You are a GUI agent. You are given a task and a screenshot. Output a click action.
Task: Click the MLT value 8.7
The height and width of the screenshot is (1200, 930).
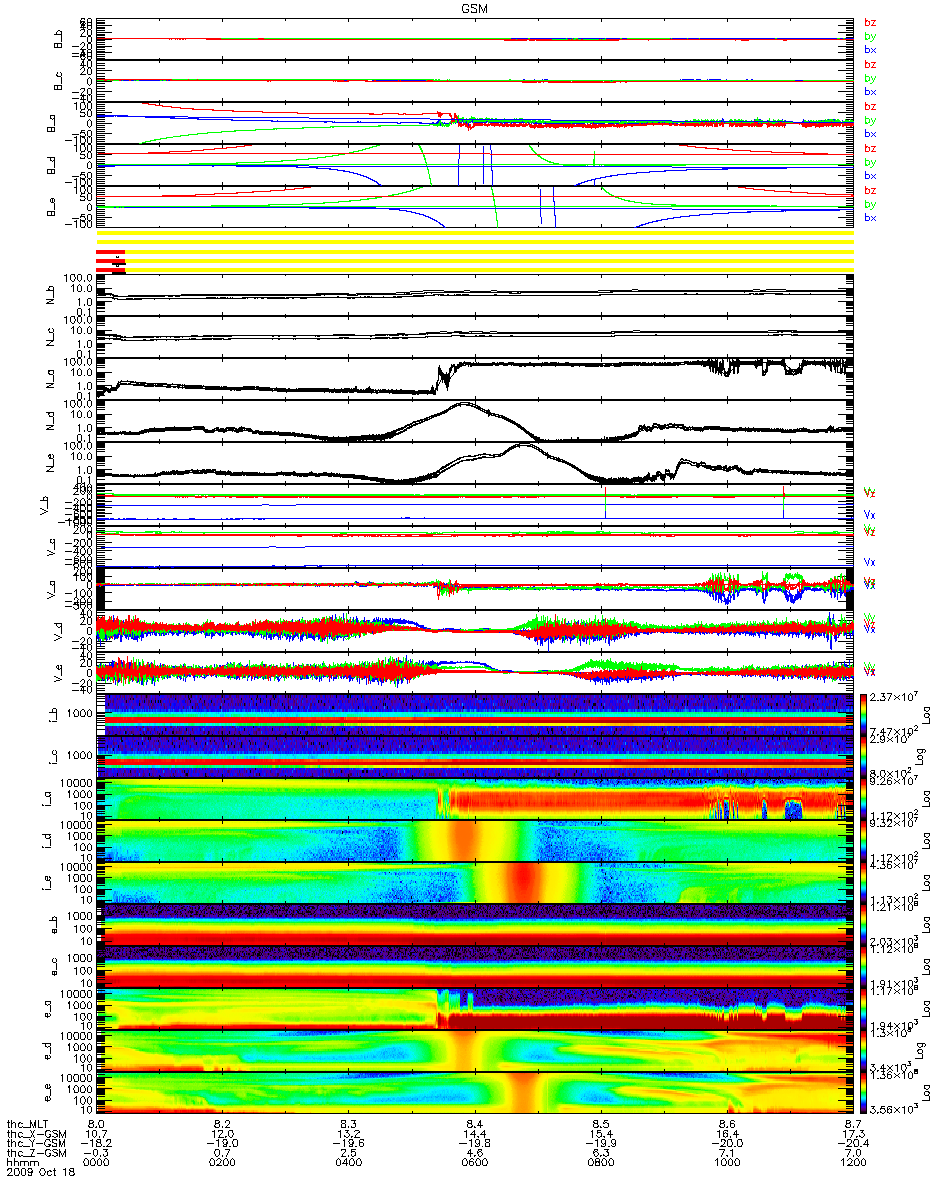(x=852, y=1125)
